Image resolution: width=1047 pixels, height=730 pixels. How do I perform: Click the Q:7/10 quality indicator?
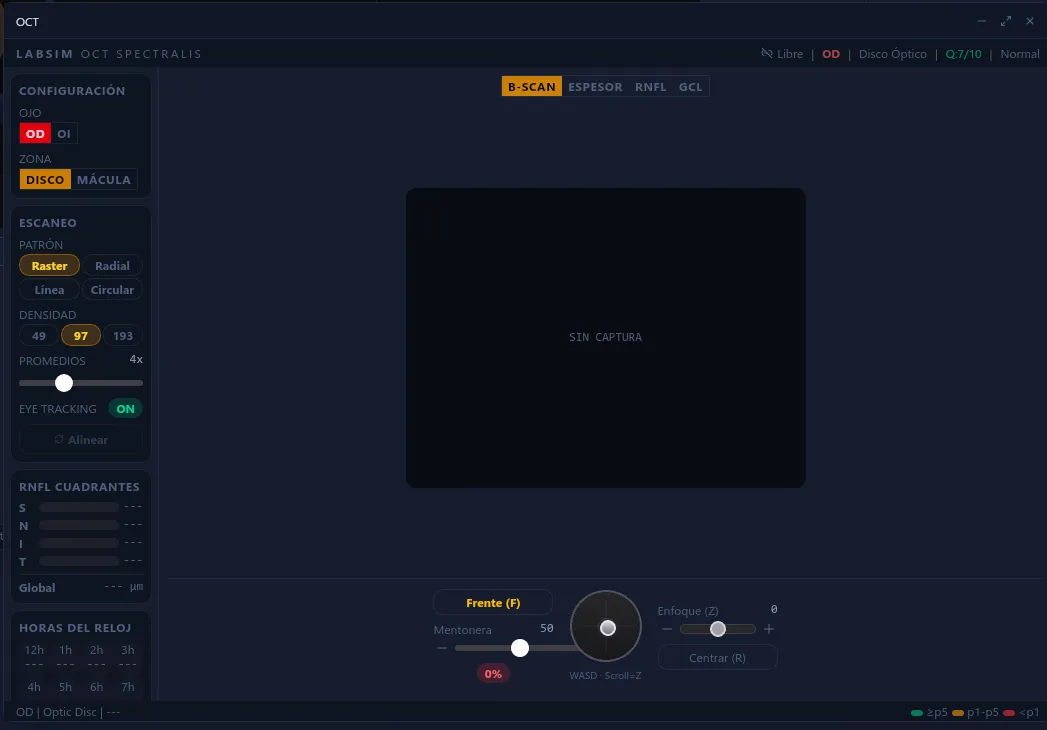964,54
